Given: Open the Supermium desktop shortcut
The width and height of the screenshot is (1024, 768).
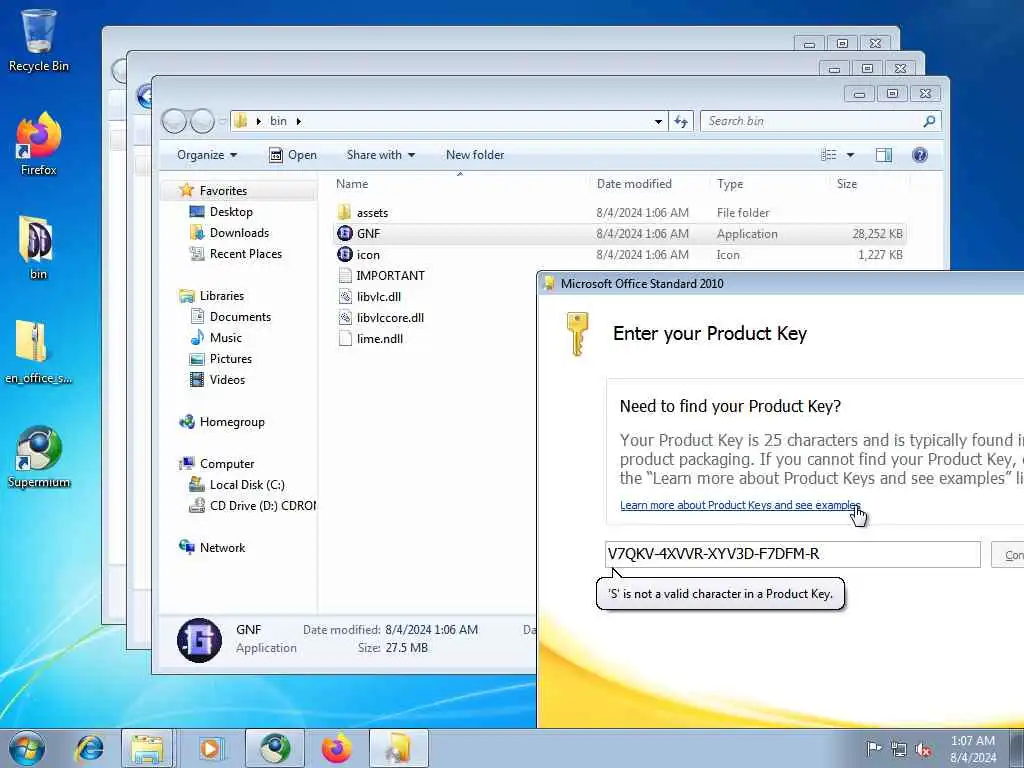Looking at the screenshot, I should pos(39,457).
